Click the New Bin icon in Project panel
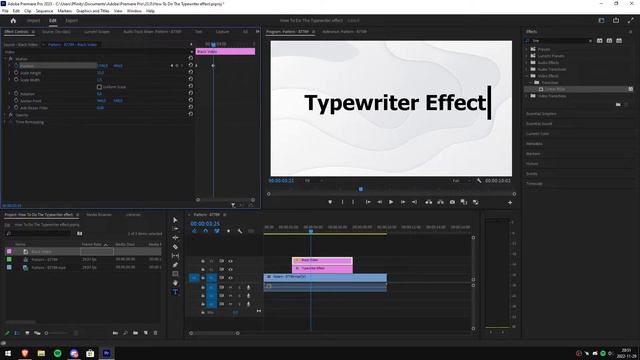640x360 pixels. pyautogui.click(x=135, y=333)
